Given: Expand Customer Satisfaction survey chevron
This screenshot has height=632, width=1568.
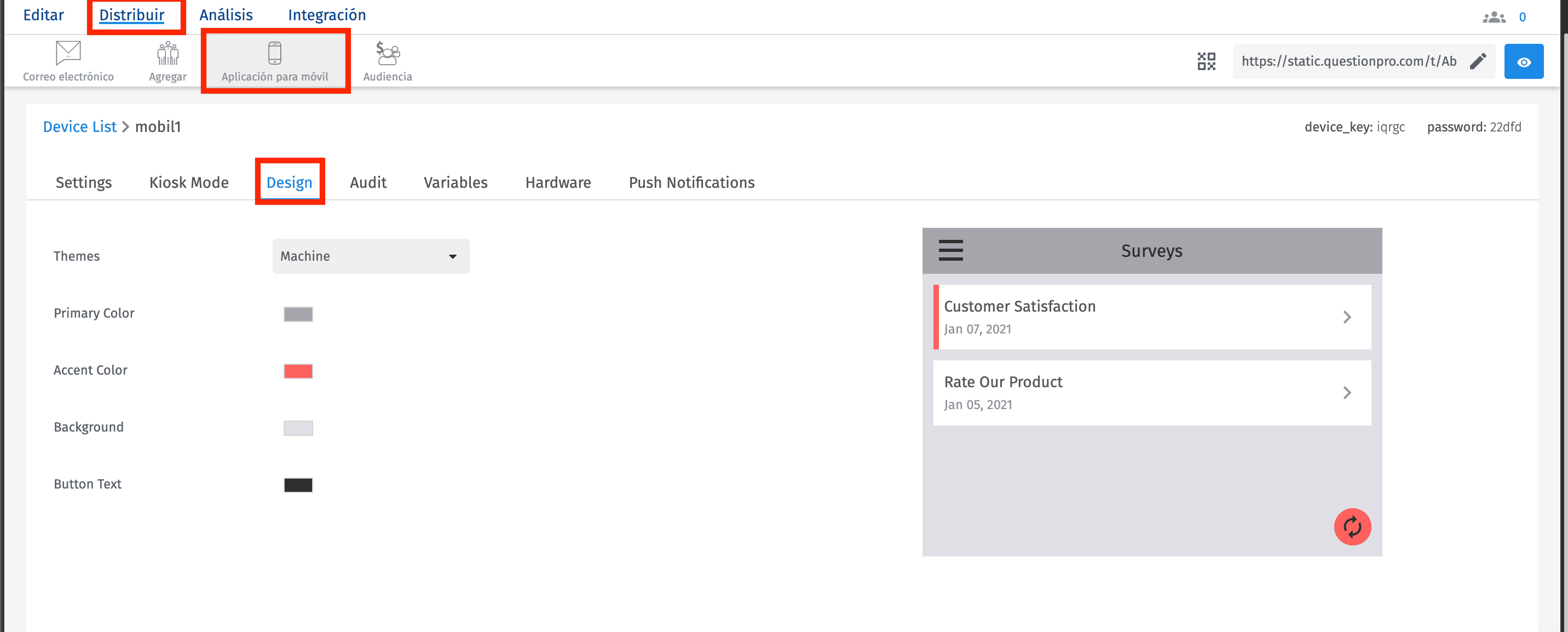Looking at the screenshot, I should pos(1346,317).
